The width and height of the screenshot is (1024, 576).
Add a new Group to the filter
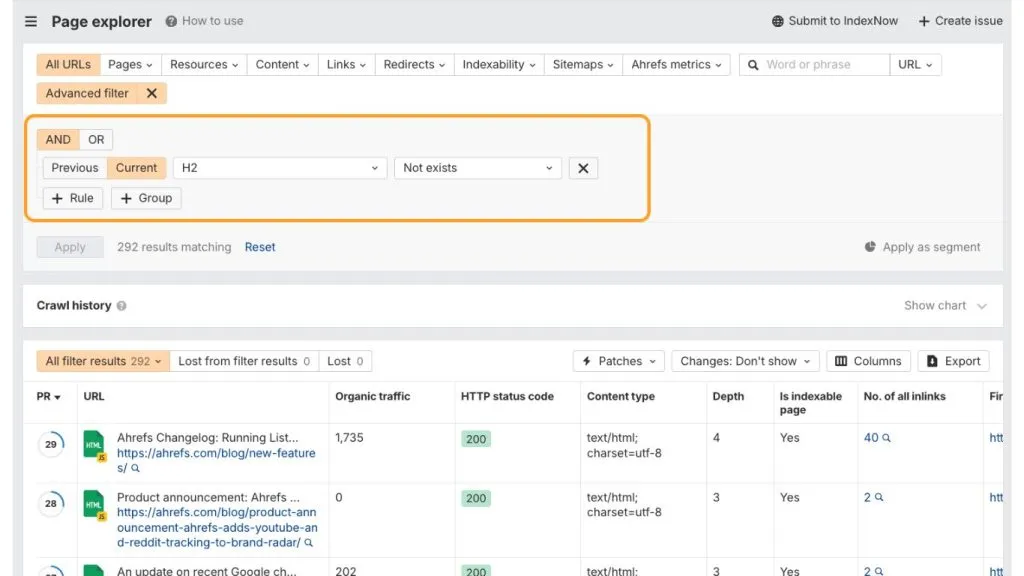[x=146, y=198]
